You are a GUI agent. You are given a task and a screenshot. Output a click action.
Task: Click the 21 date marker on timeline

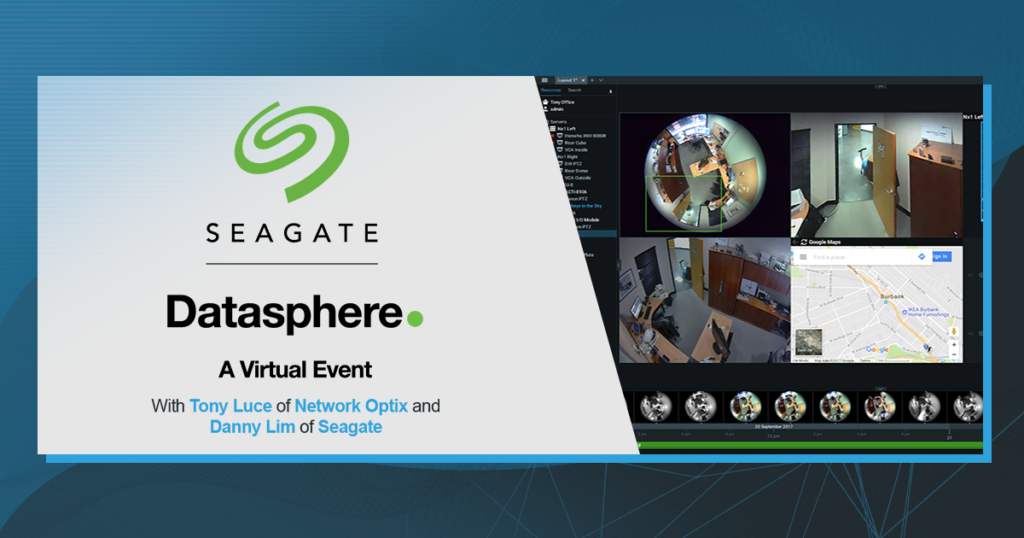950,437
